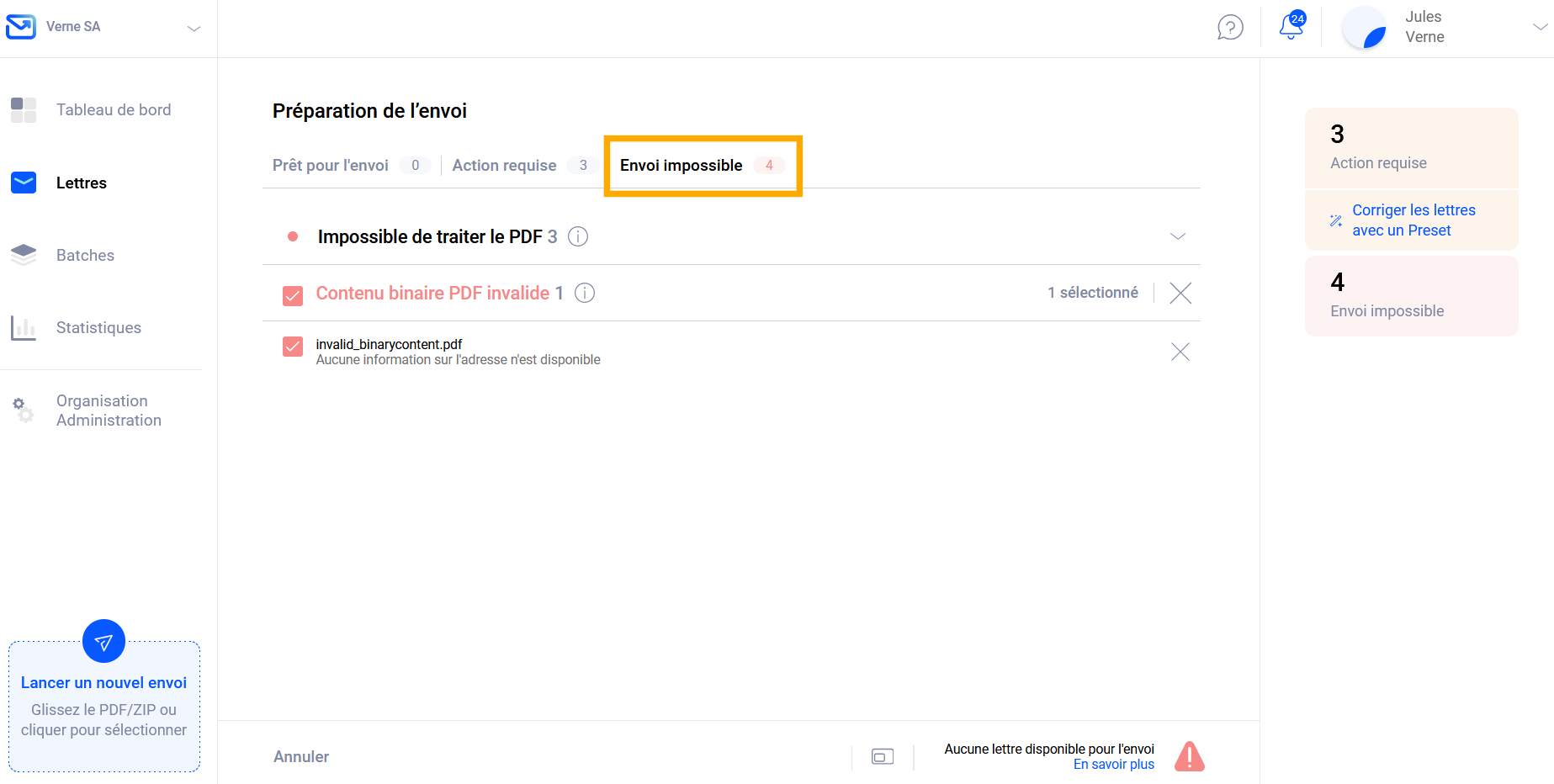Click the paper plane send icon
The image size is (1554, 784).
103,642
